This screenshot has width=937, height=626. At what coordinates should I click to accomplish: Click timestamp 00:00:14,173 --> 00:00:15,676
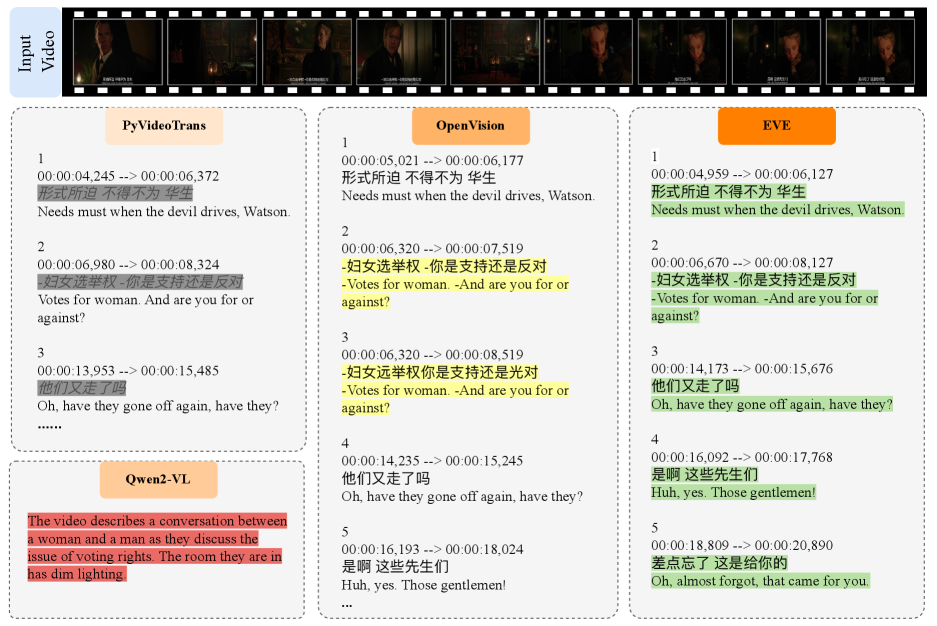tap(742, 369)
